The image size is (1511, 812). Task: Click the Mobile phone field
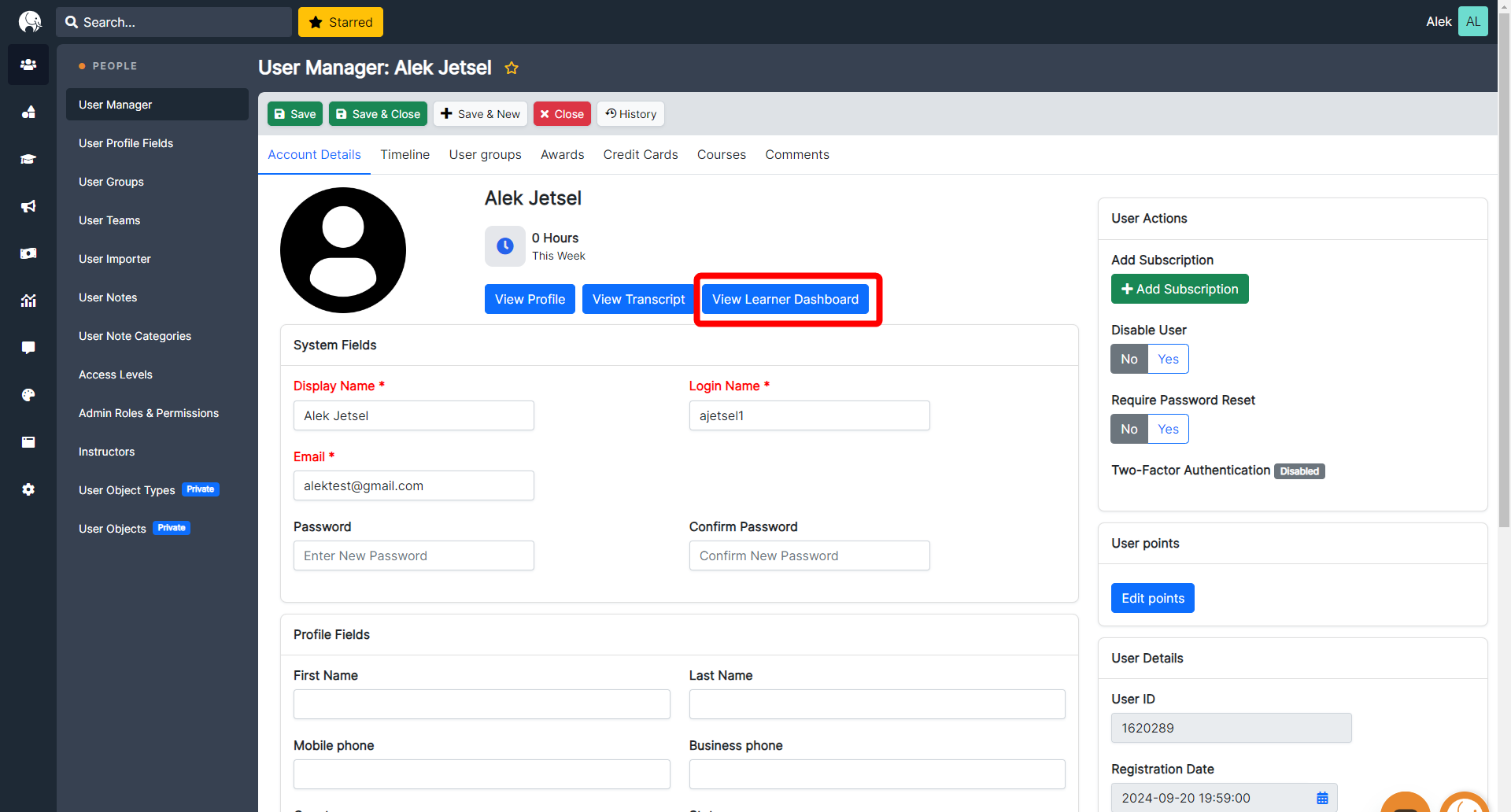(x=482, y=774)
